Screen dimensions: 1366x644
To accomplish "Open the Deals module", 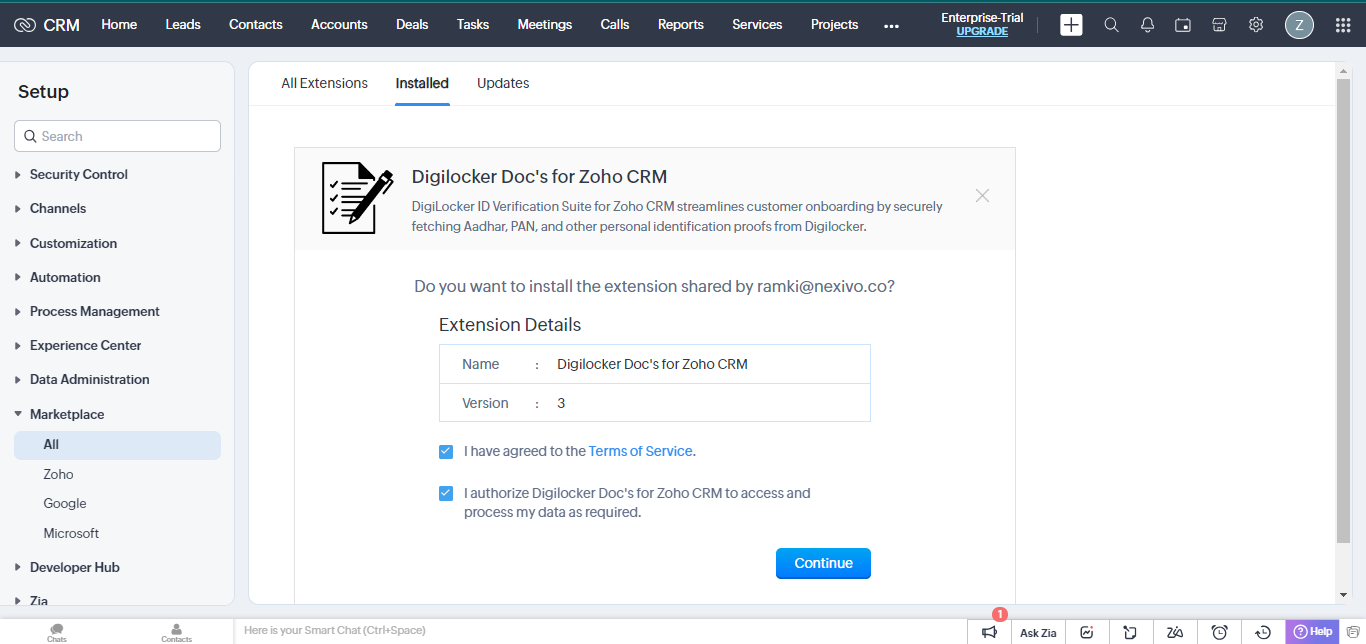I will pos(412,25).
